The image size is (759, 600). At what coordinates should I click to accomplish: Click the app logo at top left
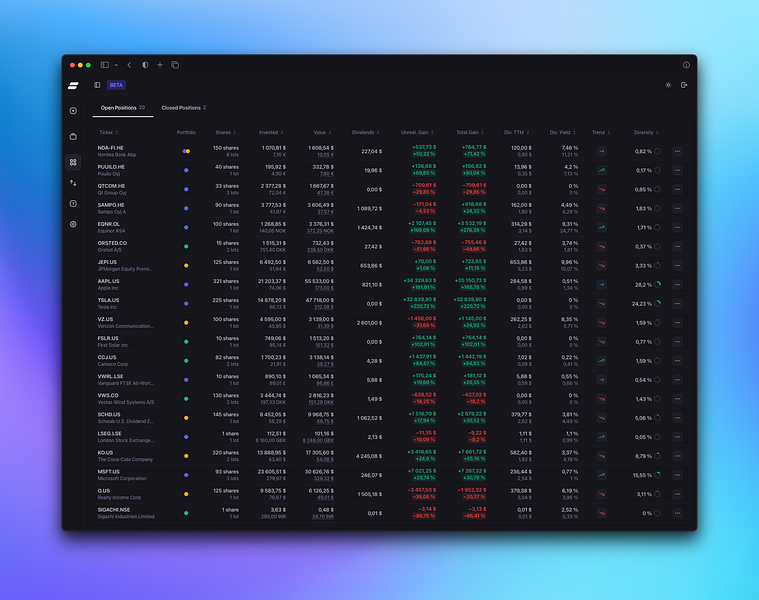pyautogui.click(x=73, y=85)
